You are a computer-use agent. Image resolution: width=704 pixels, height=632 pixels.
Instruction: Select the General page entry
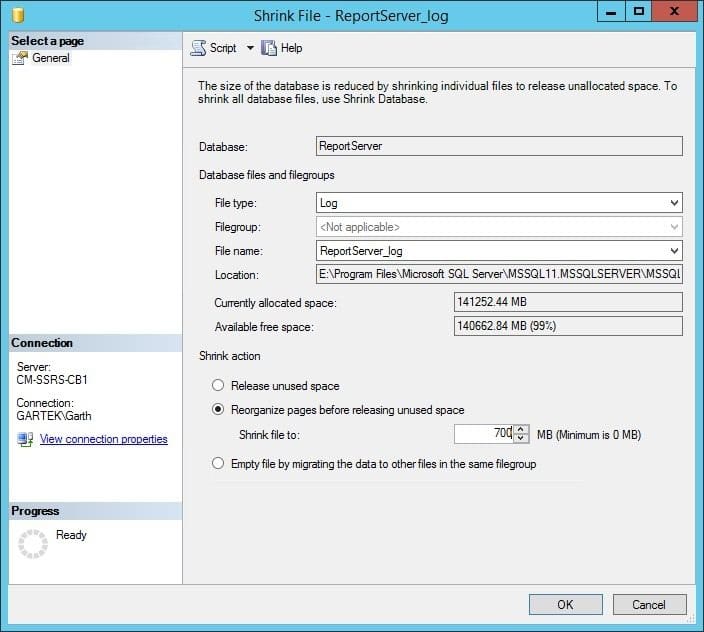tap(51, 58)
